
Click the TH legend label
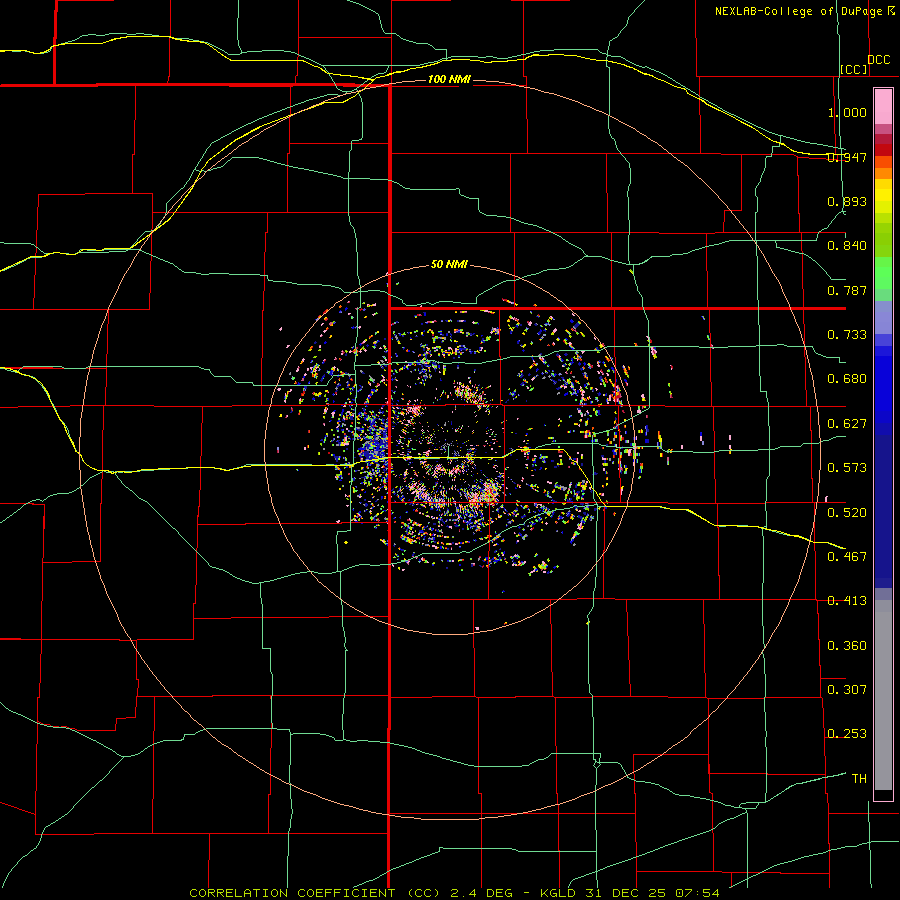[x=859, y=779]
